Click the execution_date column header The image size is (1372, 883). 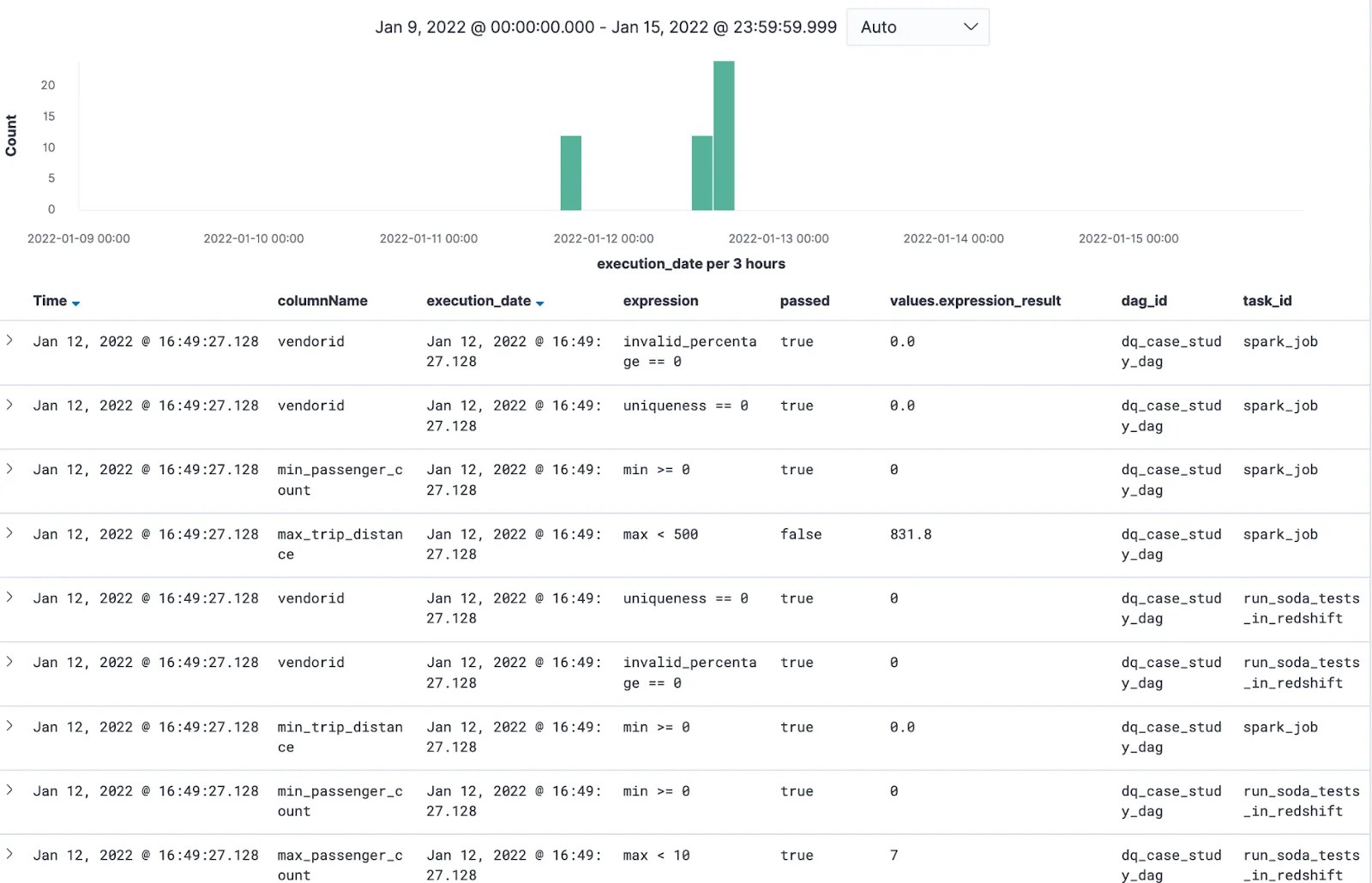tap(478, 301)
